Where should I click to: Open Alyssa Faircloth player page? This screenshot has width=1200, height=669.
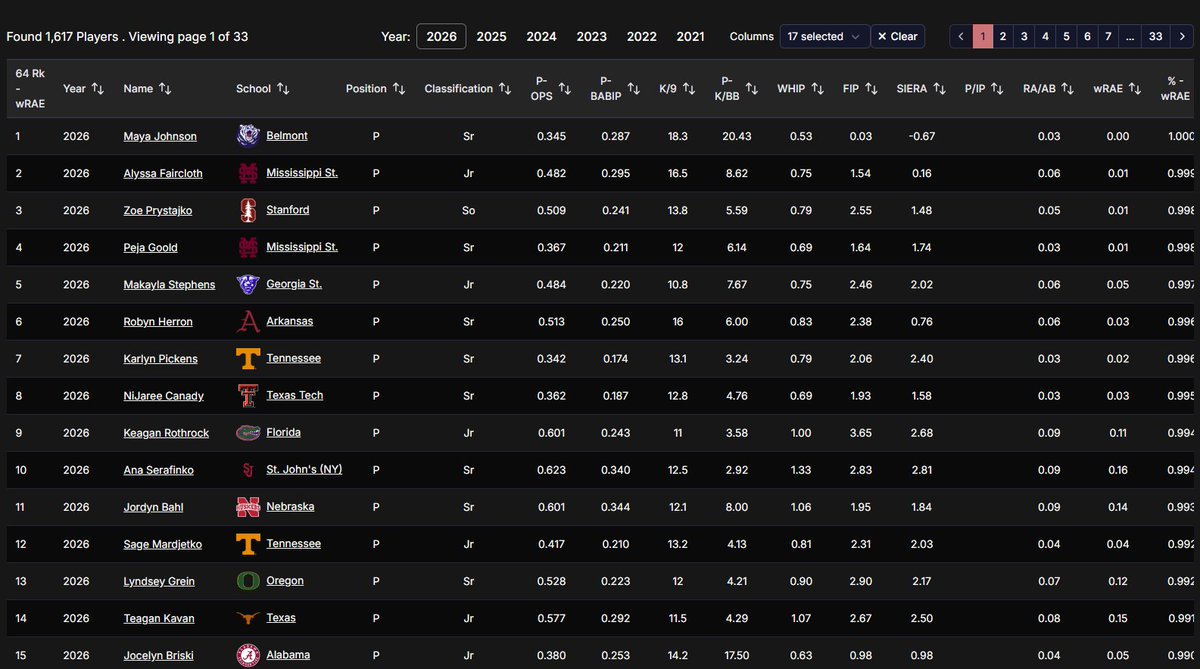163,173
